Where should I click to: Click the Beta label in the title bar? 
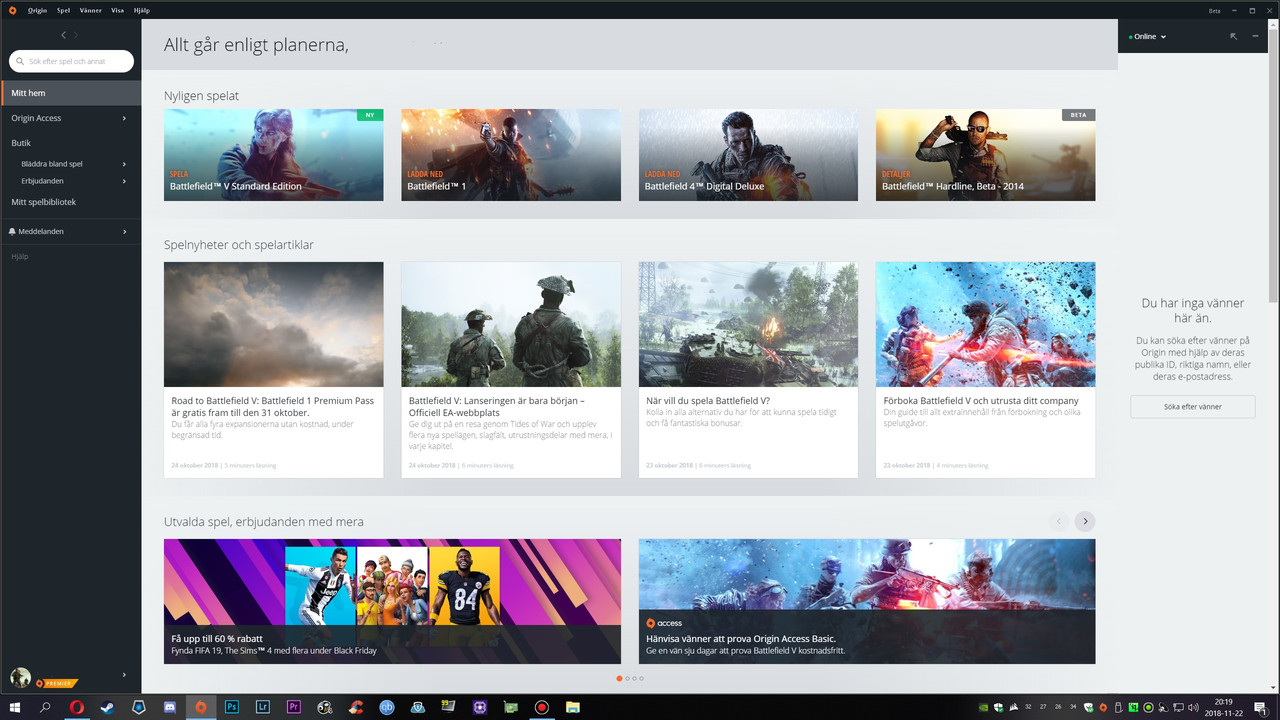coord(1214,10)
